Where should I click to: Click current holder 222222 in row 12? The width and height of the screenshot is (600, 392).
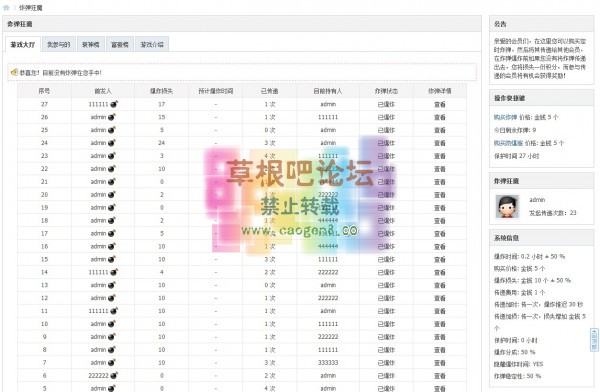coord(328,298)
